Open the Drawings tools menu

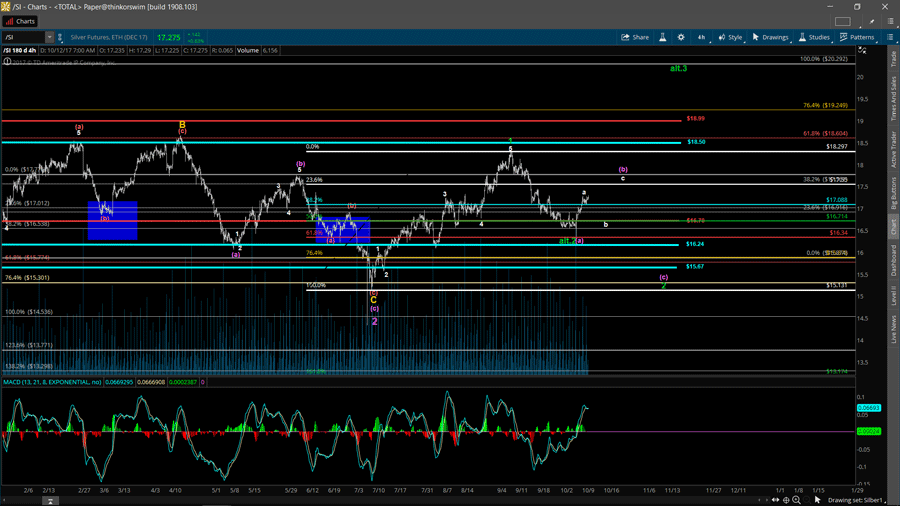771,37
